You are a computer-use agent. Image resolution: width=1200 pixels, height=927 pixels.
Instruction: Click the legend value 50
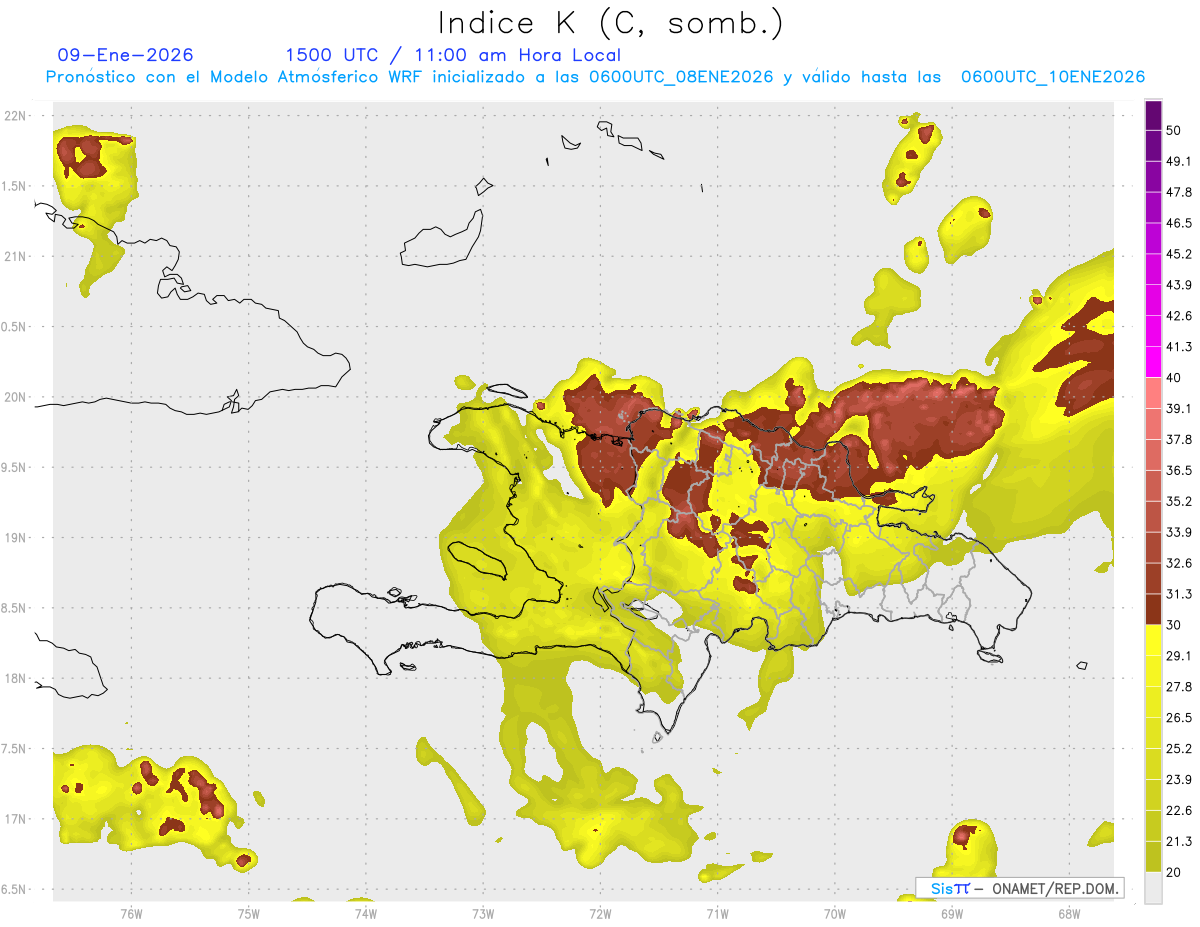pos(1175,130)
